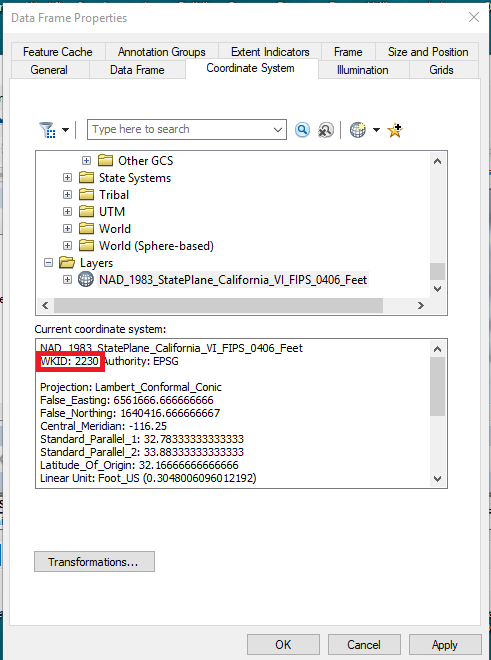The height and width of the screenshot is (660, 491).
Task: Switch to the Size and Position tab
Action: click(428, 52)
